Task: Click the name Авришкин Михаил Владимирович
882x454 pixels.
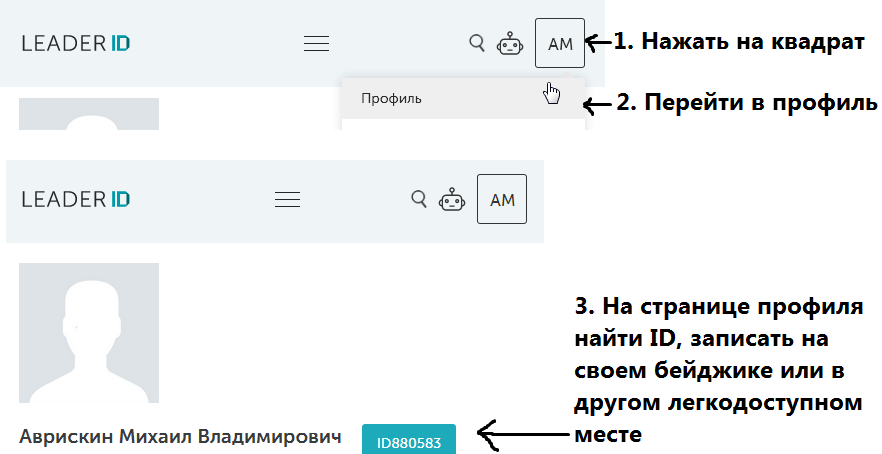Action: 180,437
